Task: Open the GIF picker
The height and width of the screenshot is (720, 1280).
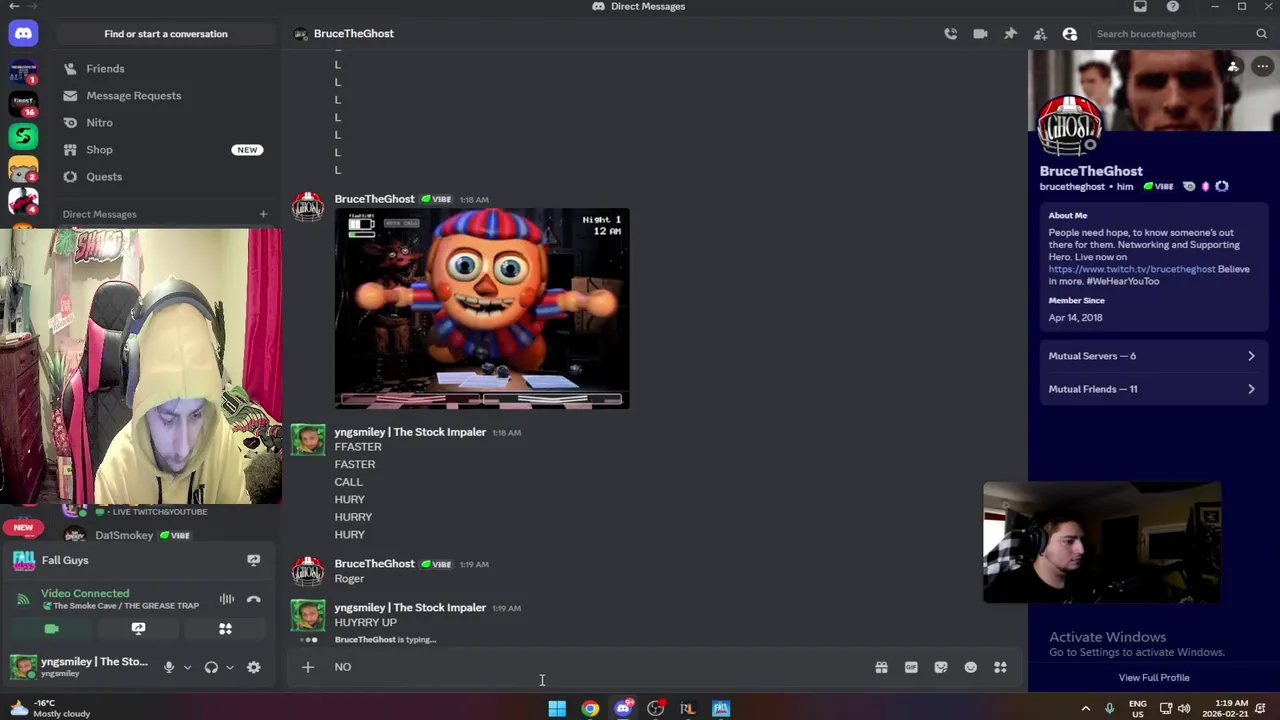Action: pos(911,667)
